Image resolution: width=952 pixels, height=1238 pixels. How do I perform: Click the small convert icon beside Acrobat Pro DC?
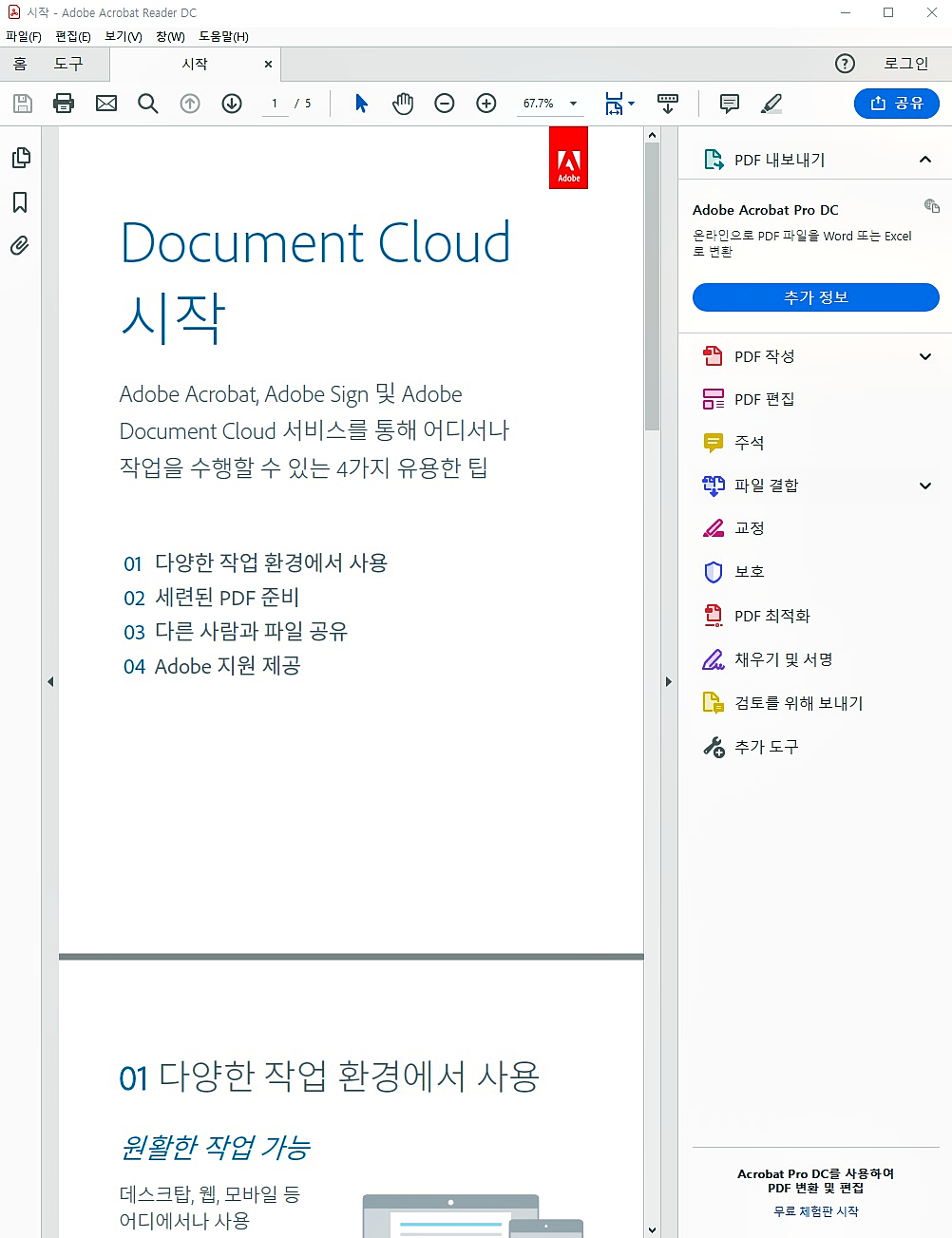[932, 206]
